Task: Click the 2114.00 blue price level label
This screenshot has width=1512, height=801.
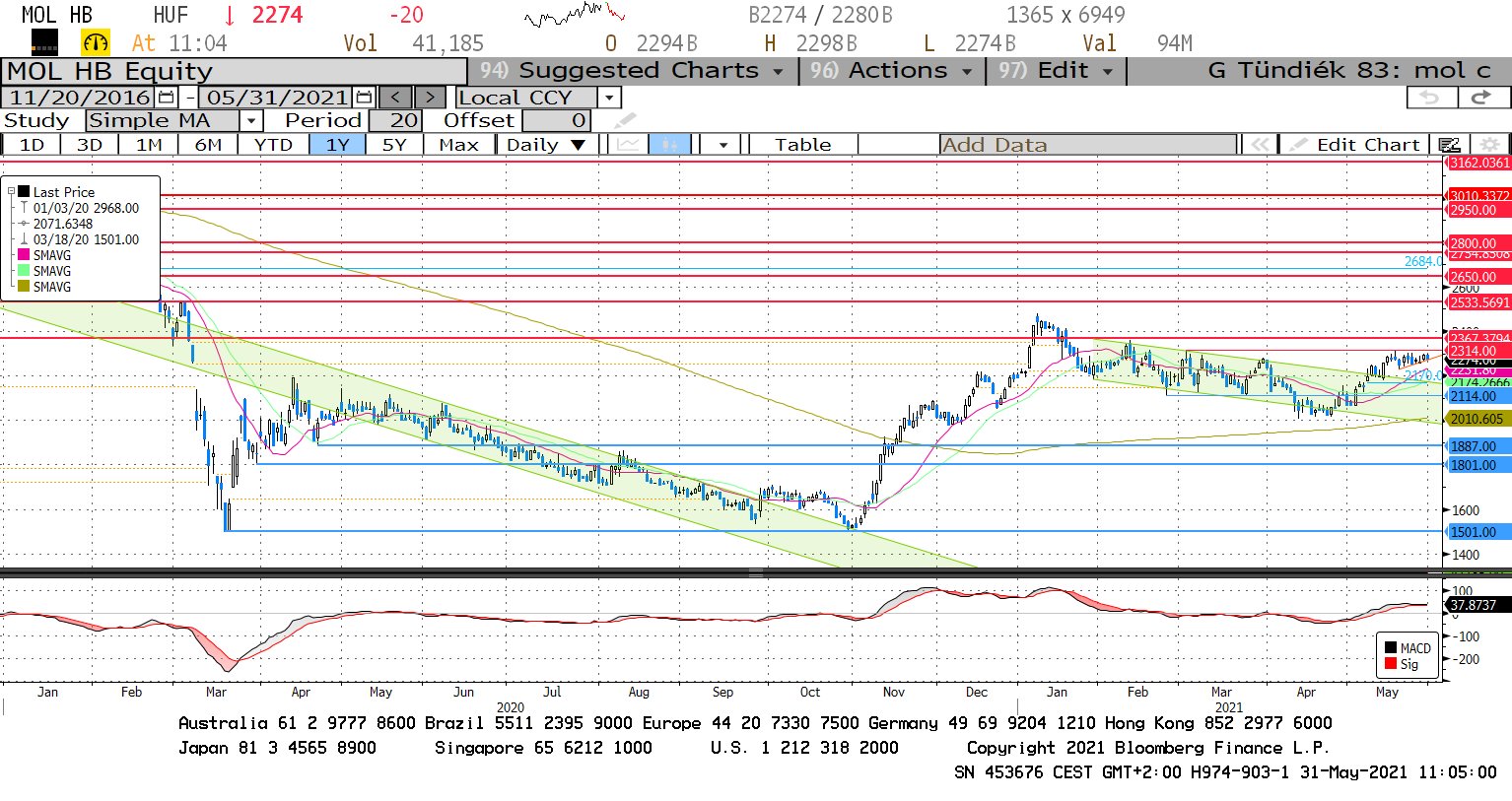Action: point(1478,396)
